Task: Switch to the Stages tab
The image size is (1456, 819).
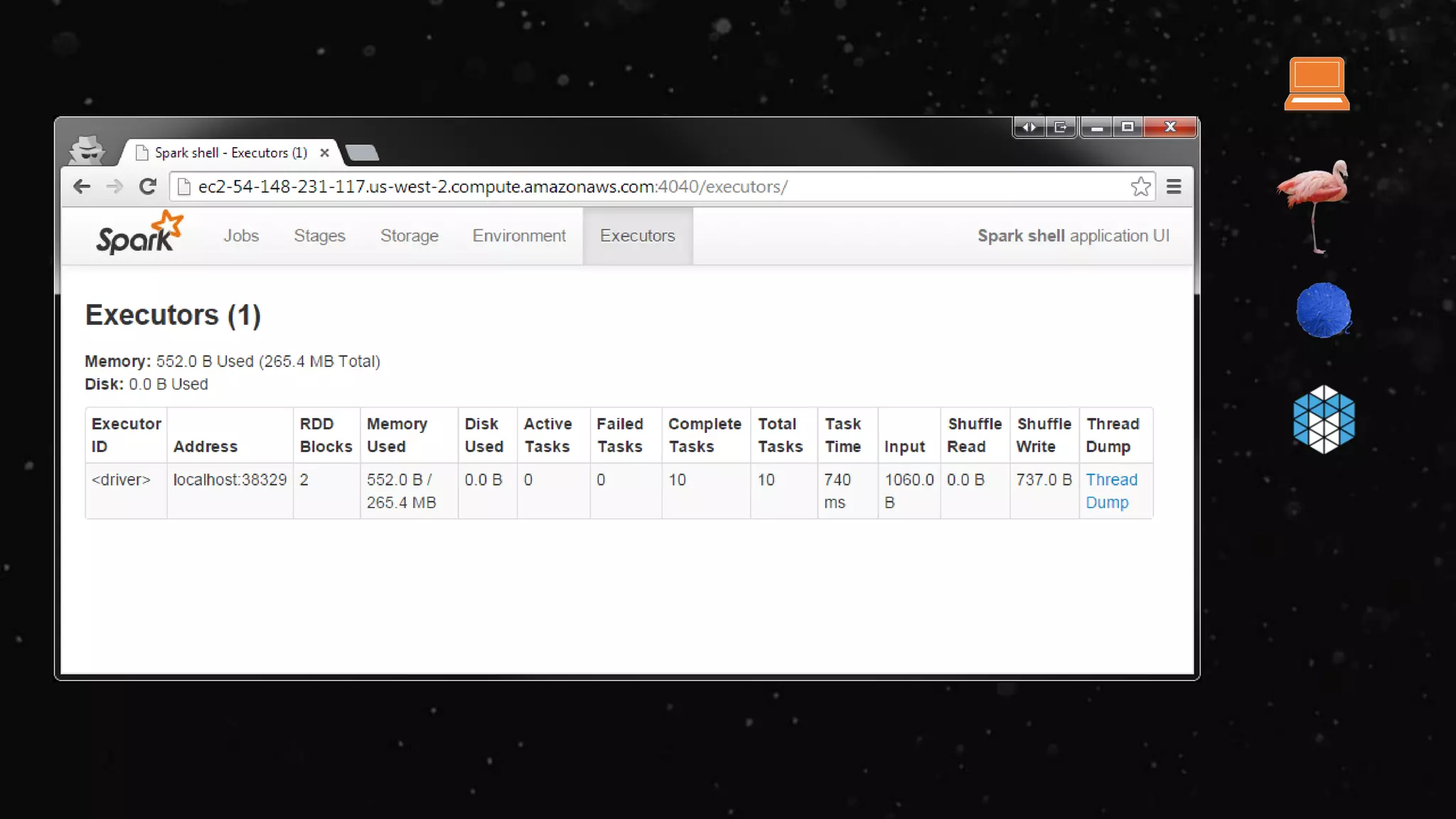Action: click(319, 236)
